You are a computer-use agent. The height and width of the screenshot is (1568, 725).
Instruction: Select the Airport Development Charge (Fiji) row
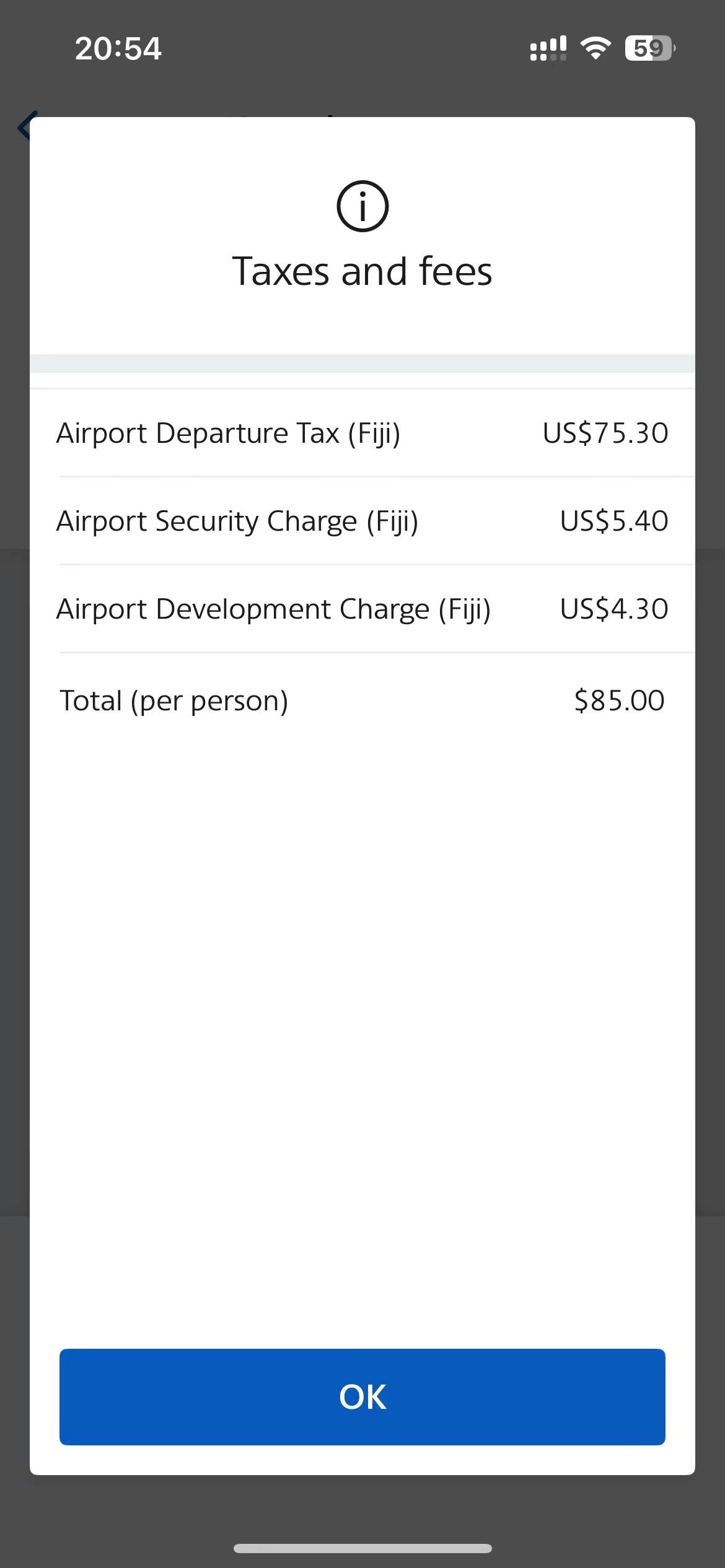click(362, 609)
